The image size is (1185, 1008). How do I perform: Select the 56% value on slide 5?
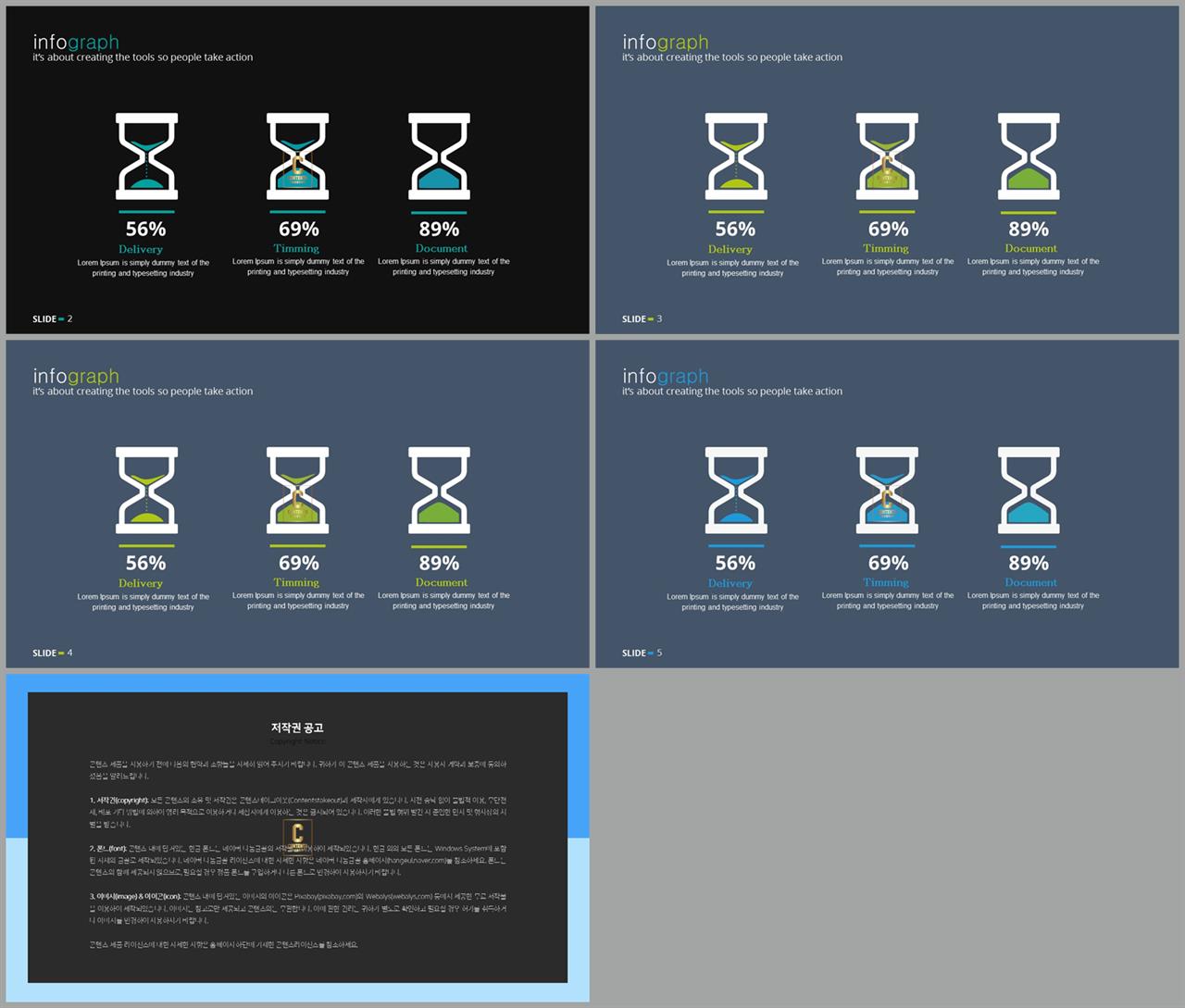735,563
